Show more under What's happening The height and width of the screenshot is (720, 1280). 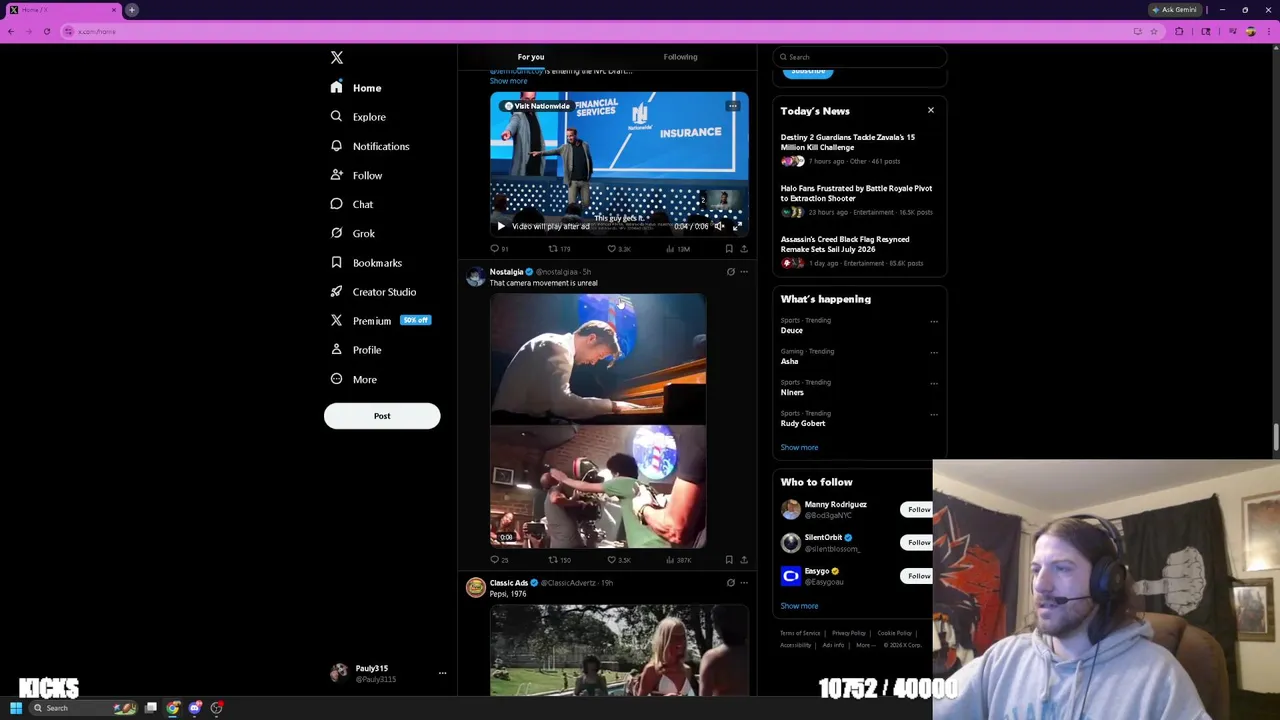(x=799, y=447)
